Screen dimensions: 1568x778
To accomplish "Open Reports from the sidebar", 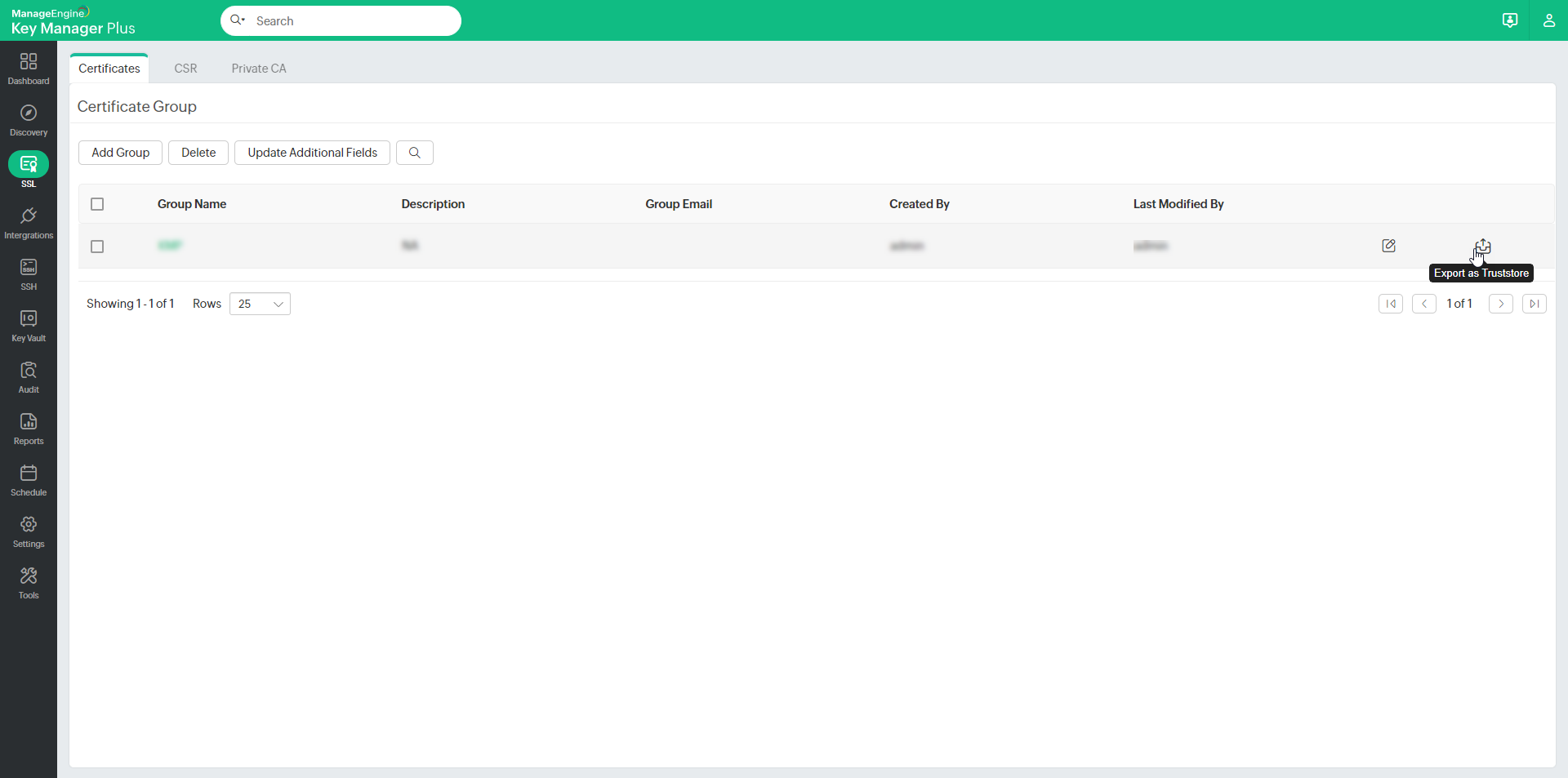I will [28, 428].
